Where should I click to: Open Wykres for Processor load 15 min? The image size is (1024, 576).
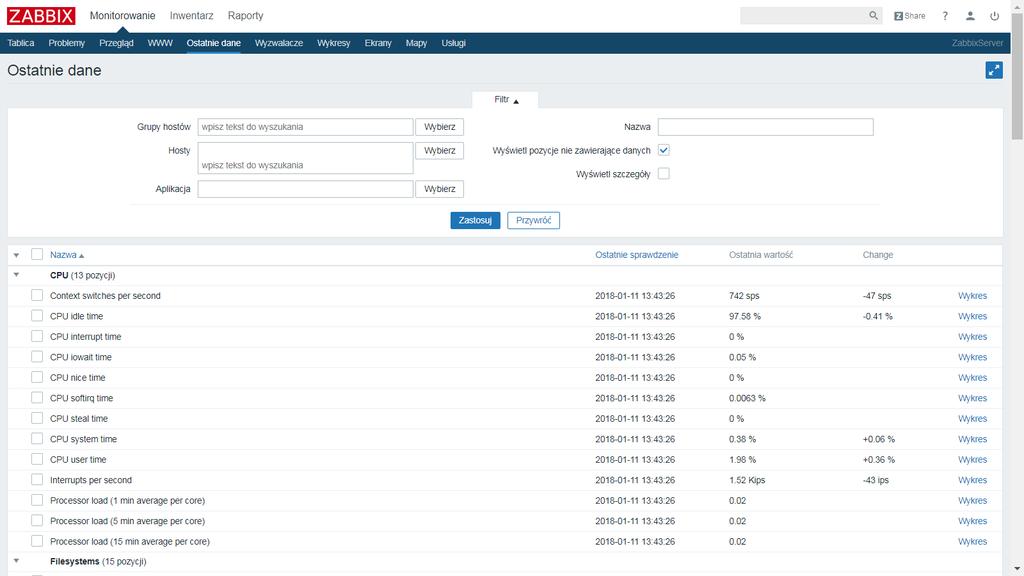[x=972, y=541]
